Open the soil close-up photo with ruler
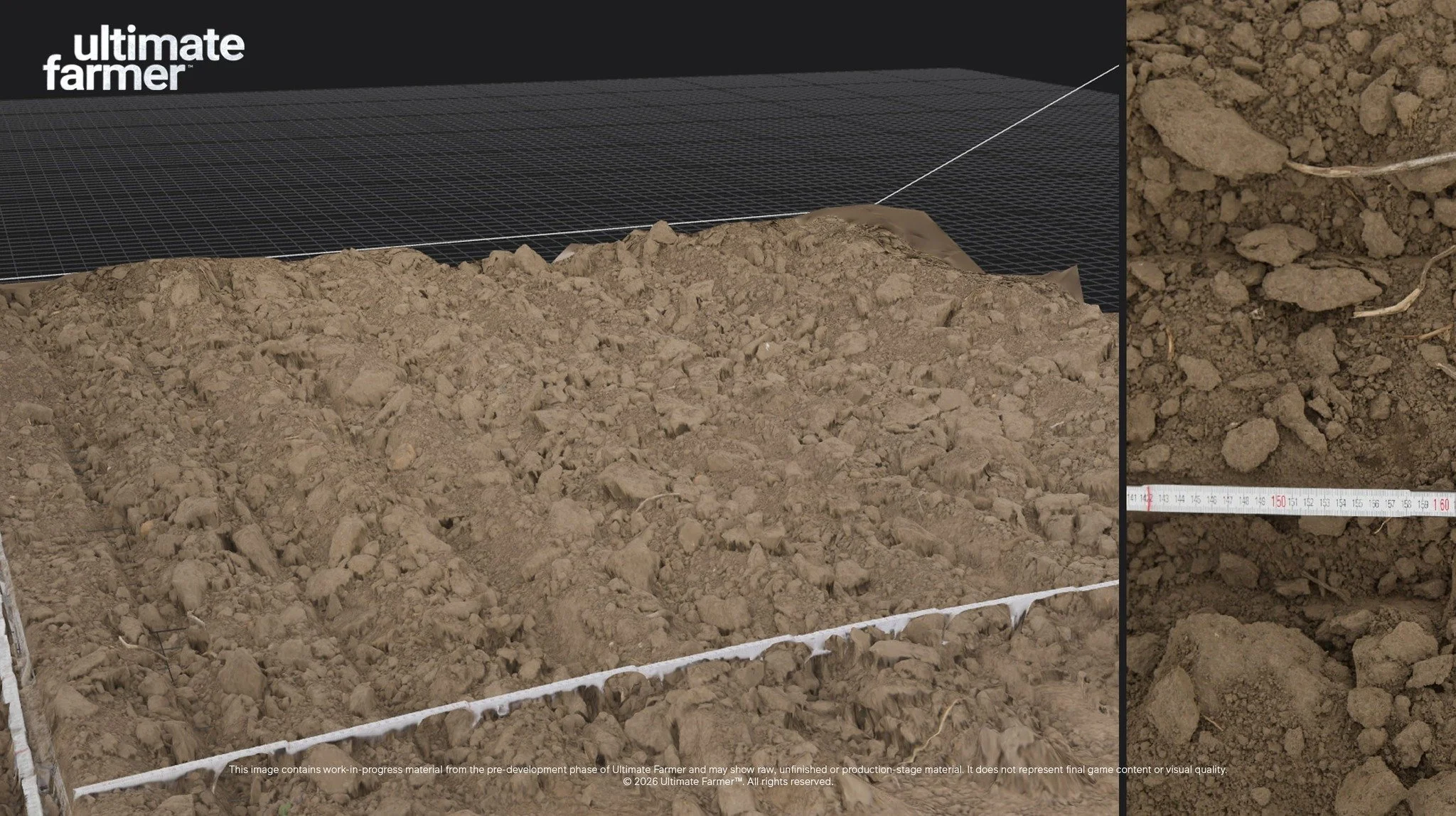 1291,408
